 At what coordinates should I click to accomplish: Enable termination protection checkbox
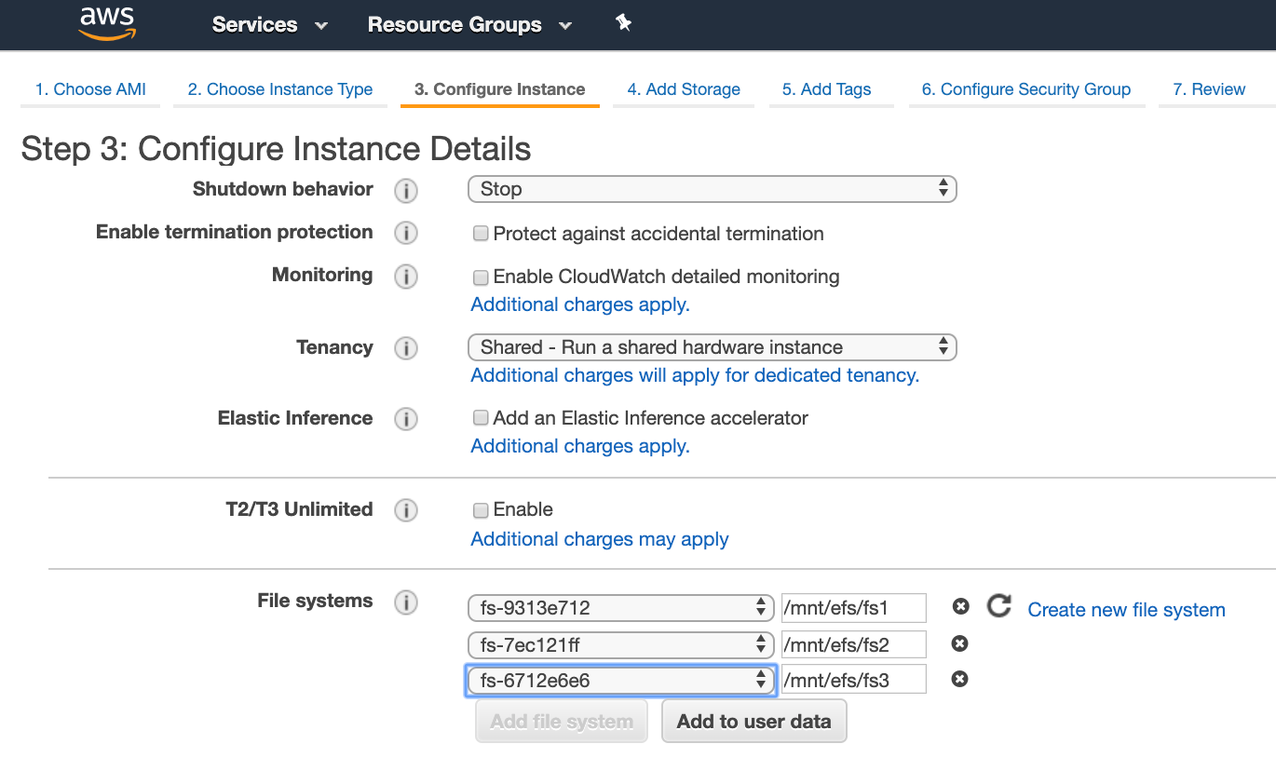tap(480, 233)
